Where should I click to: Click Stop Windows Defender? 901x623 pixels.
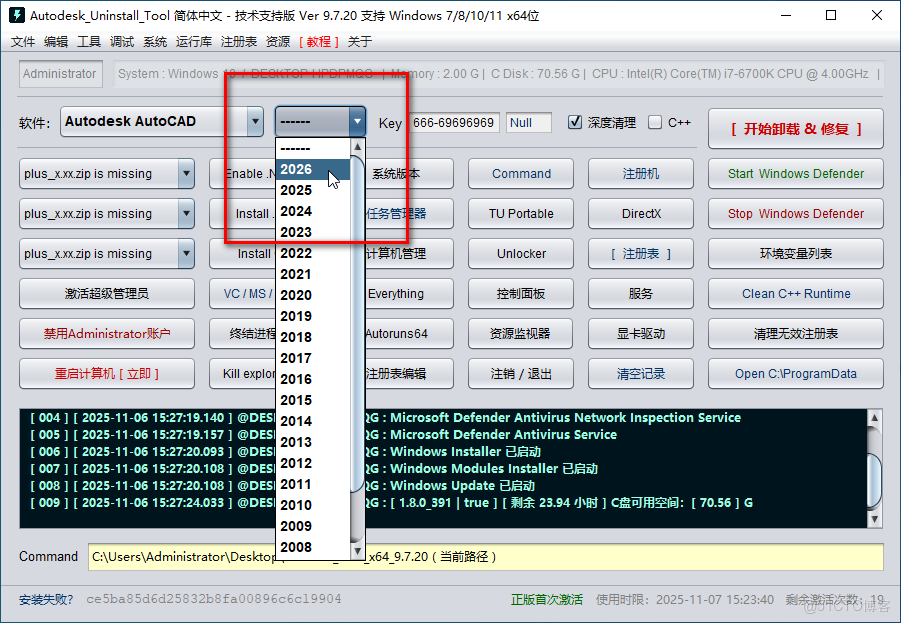(795, 213)
